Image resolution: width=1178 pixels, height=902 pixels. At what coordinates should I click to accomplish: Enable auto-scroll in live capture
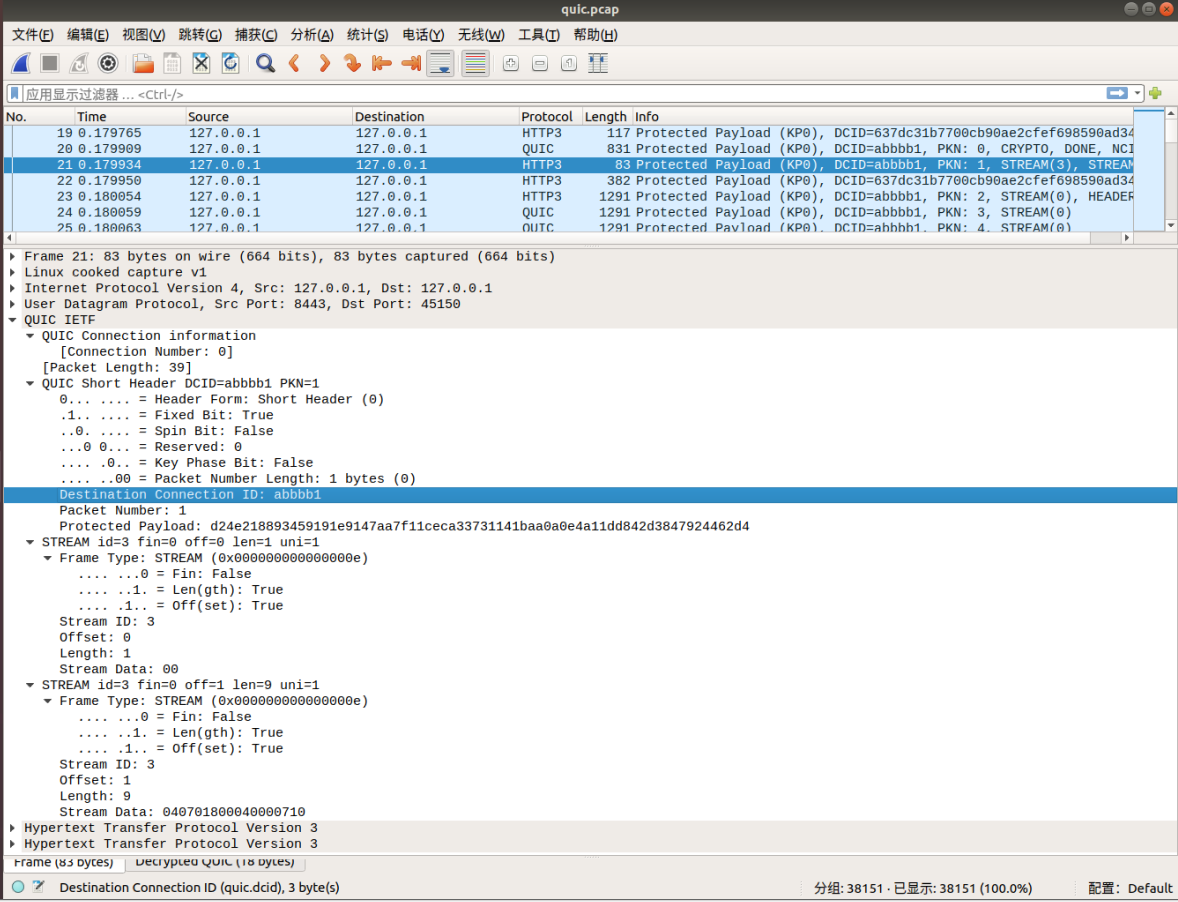pos(441,63)
